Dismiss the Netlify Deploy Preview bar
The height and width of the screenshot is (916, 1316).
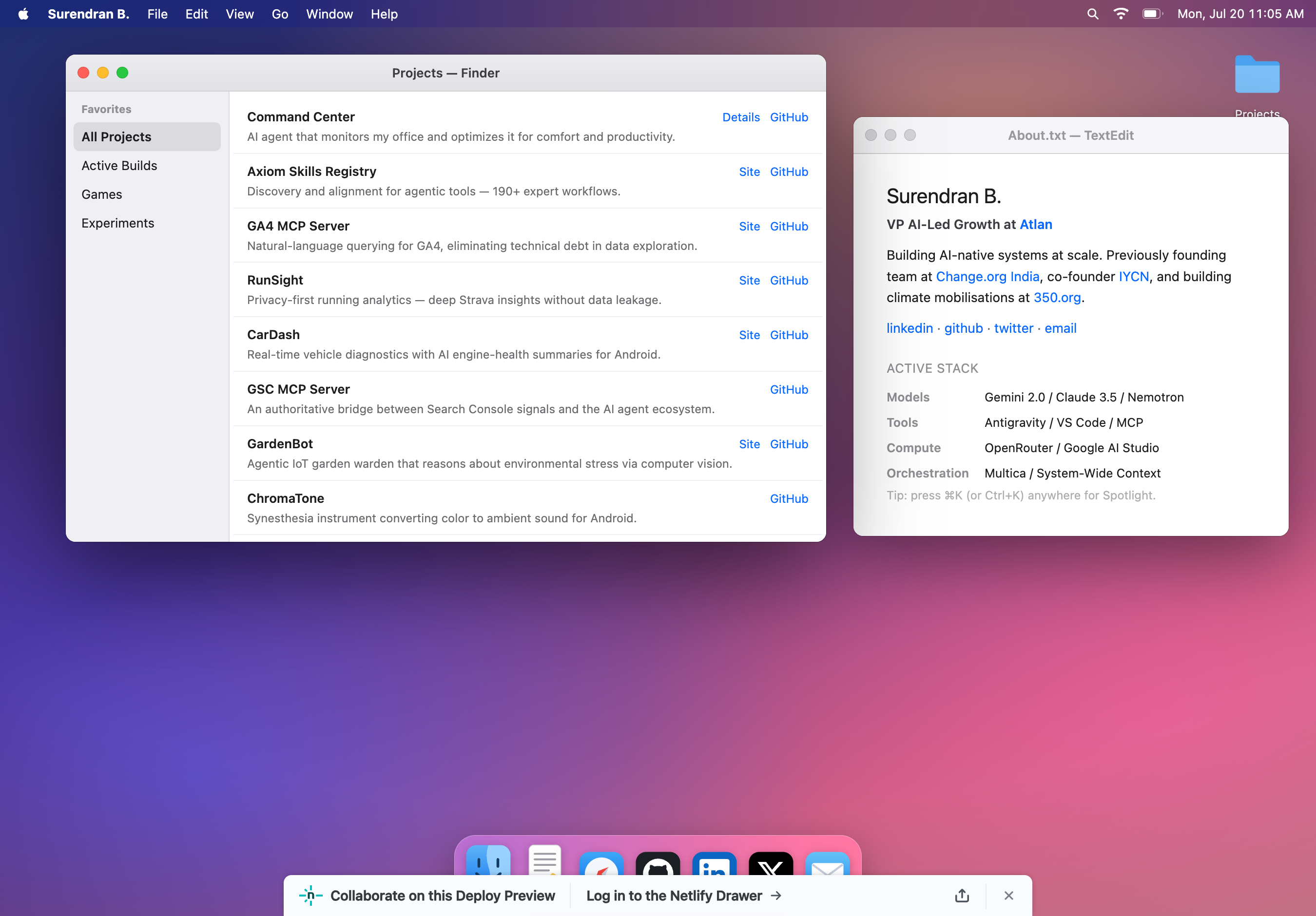[1009, 896]
